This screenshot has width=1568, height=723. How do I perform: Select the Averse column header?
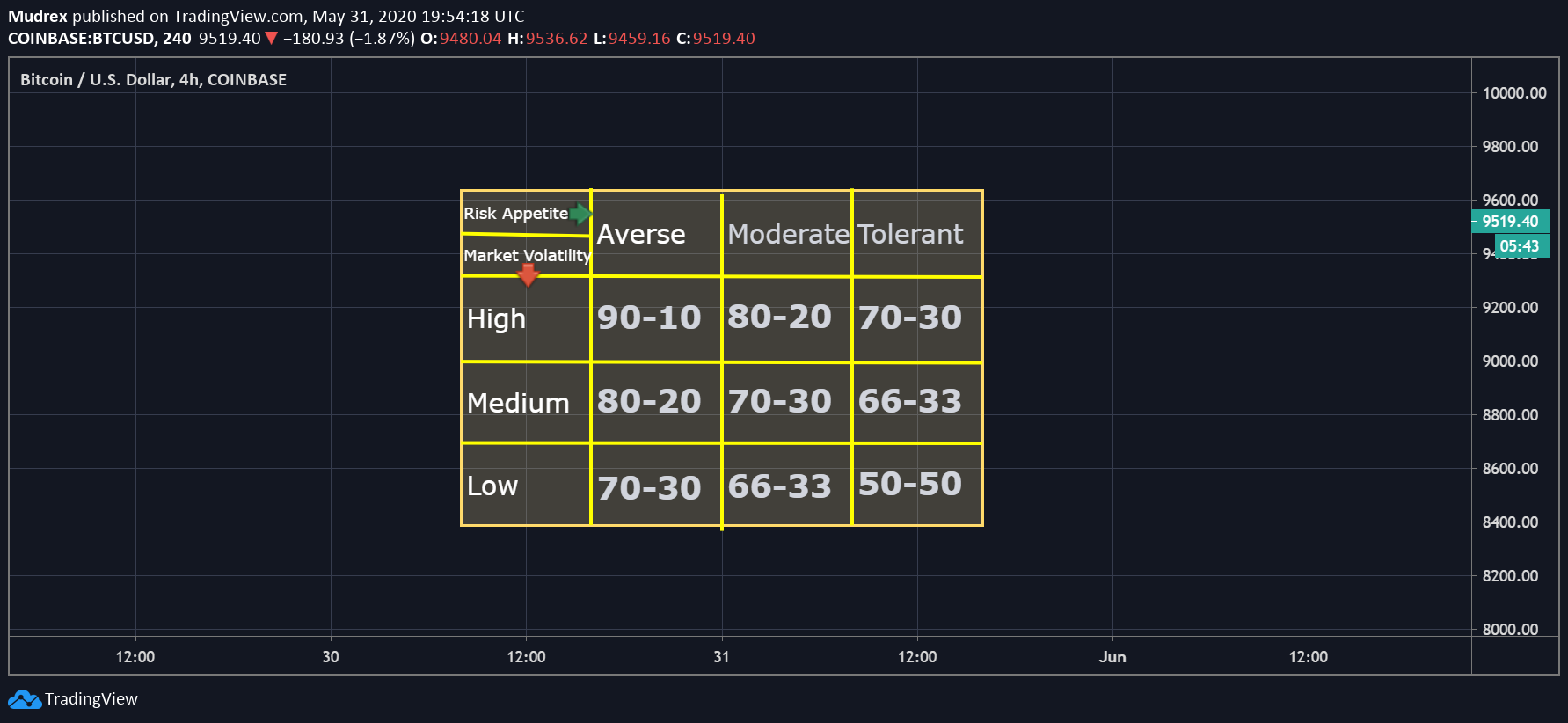(641, 234)
